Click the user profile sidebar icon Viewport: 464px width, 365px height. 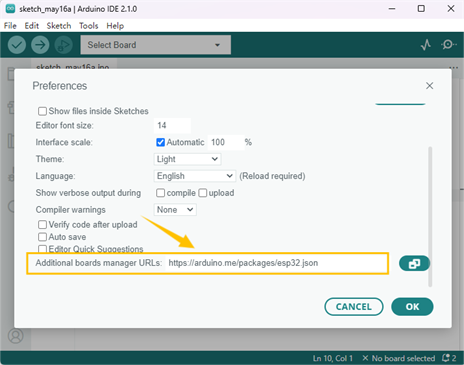point(16,336)
